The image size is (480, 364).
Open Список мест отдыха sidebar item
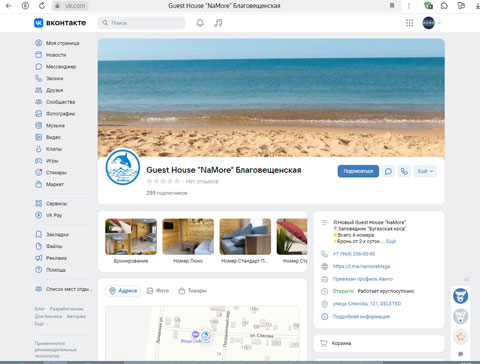[x=63, y=289]
